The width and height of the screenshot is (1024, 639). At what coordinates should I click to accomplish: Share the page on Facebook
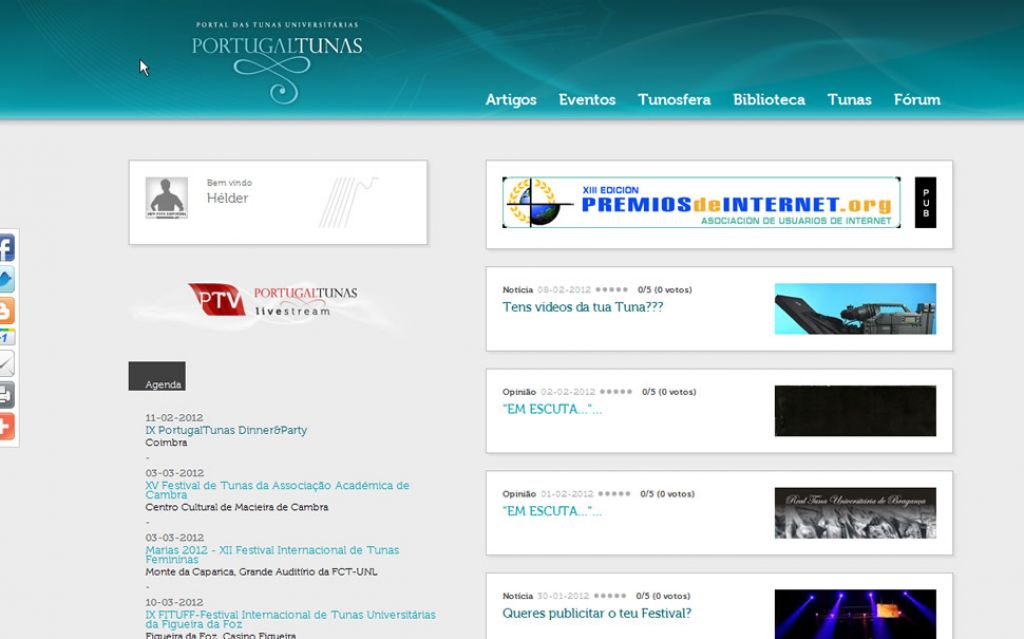click(x=6, y=248)
